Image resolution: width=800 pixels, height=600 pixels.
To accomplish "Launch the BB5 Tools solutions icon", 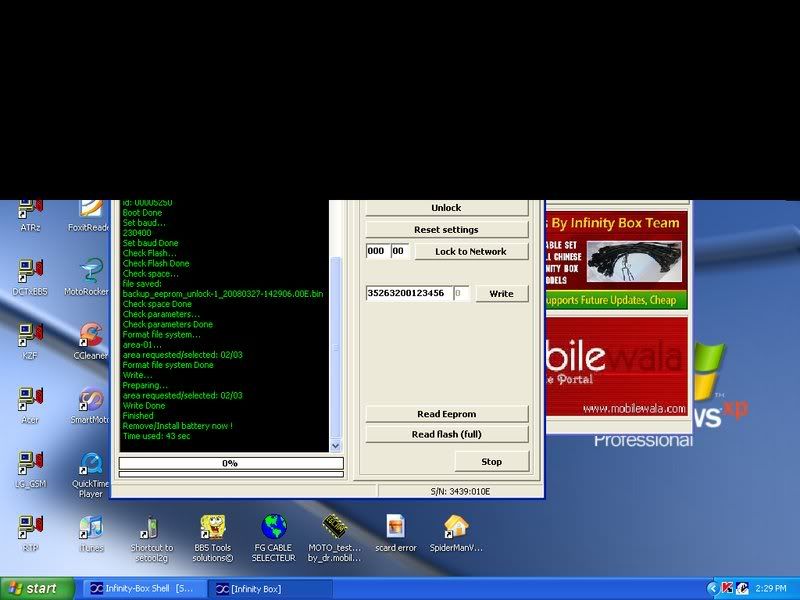I will click(x=213, y=539).
